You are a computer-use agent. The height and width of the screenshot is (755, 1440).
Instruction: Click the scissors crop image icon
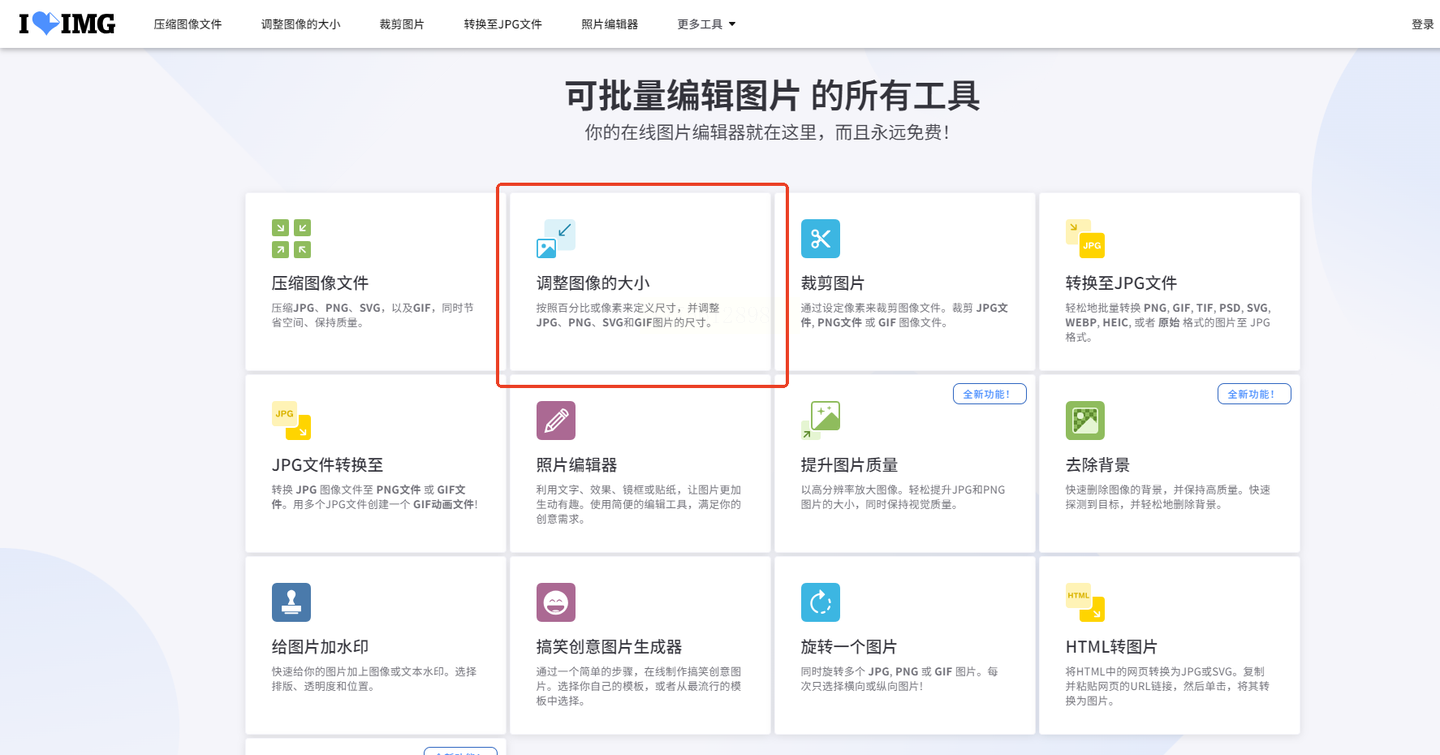point(820,239)
